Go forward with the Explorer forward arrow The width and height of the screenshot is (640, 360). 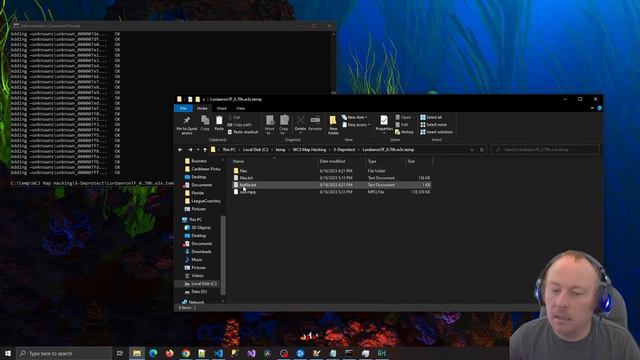coord(190,150)
